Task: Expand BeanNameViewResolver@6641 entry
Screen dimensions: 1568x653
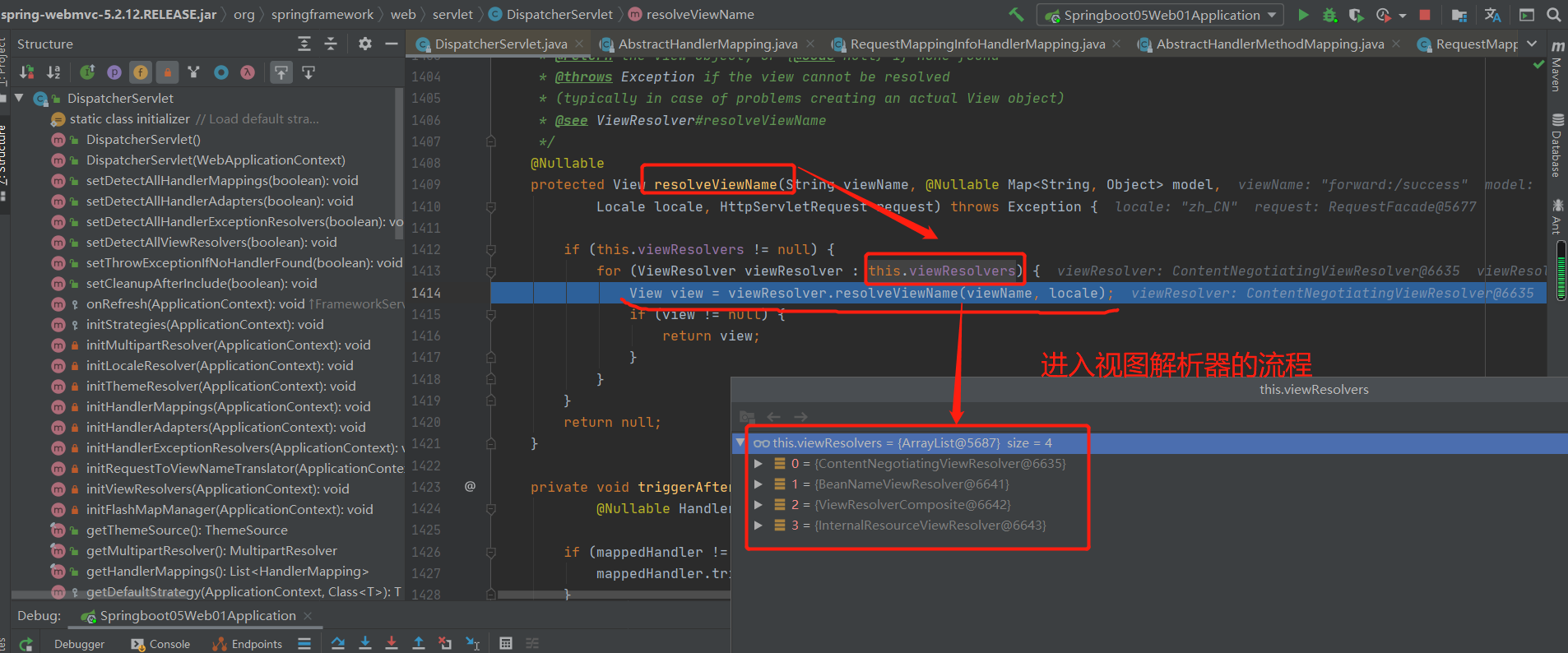Action: pos(758,484)
